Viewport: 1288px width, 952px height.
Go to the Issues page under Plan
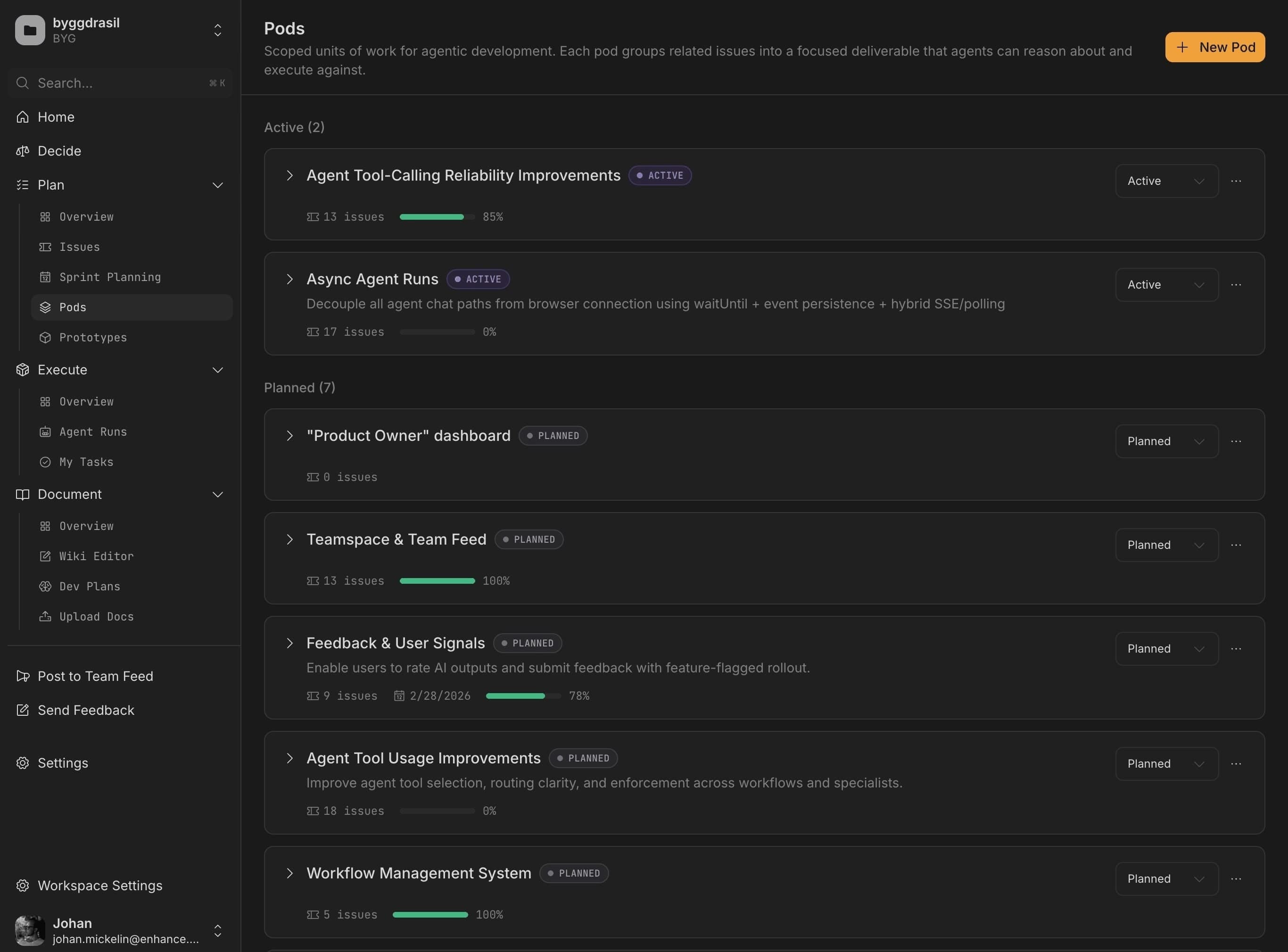pyautogui.click(x=79, y=247)
